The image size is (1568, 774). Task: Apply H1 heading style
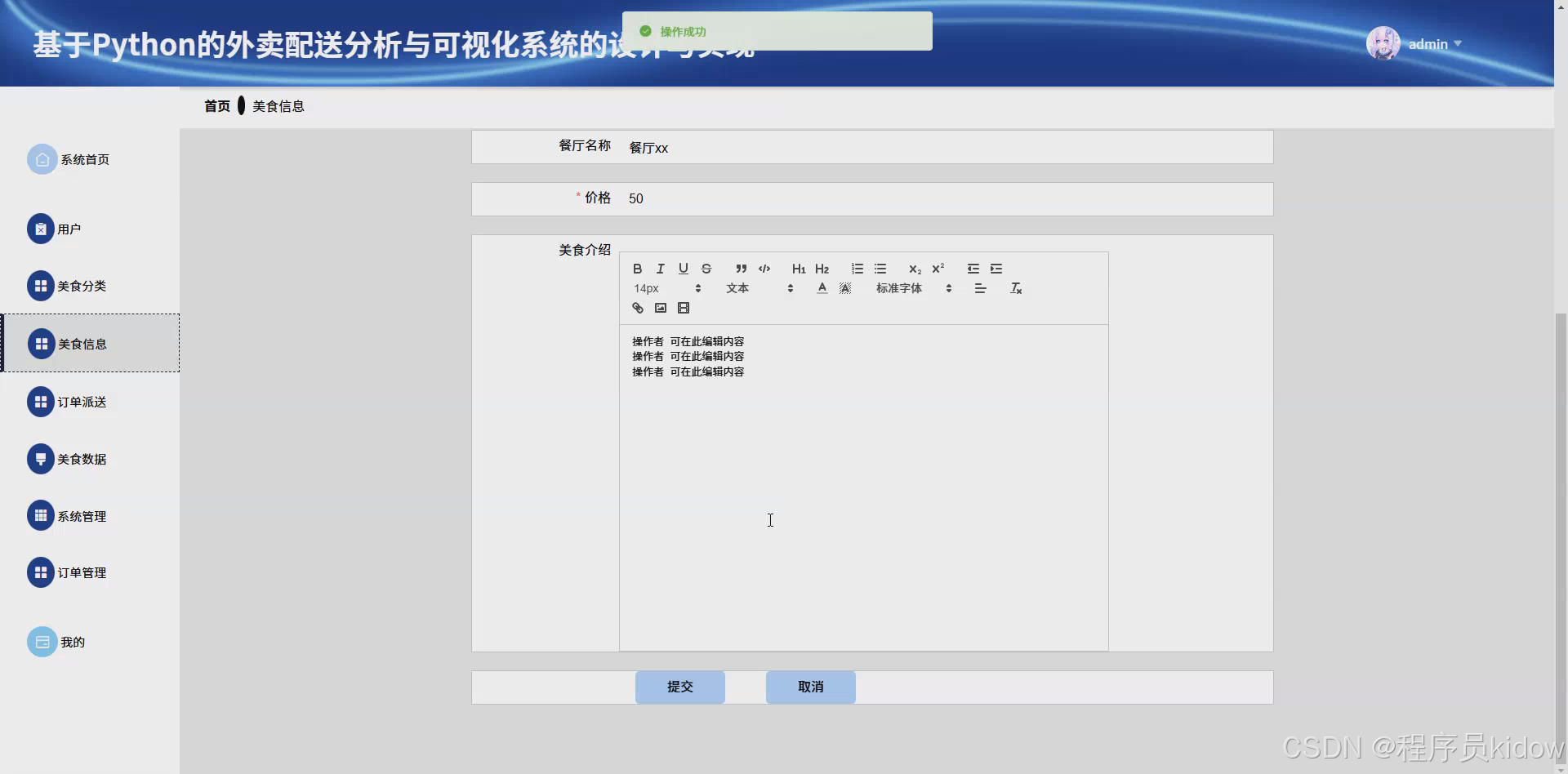799,269
